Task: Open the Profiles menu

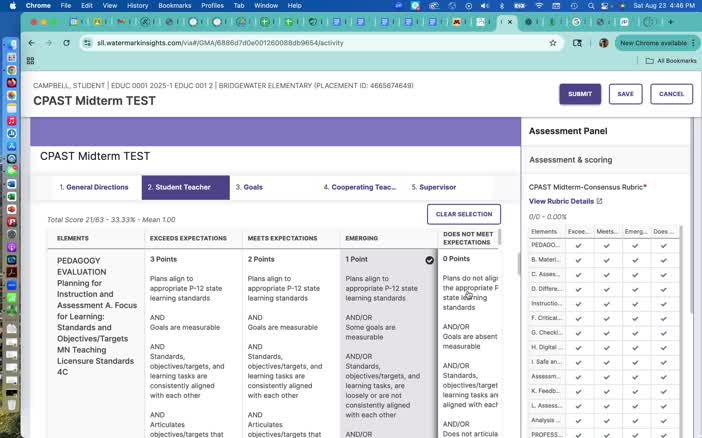Action: point(212,6)
